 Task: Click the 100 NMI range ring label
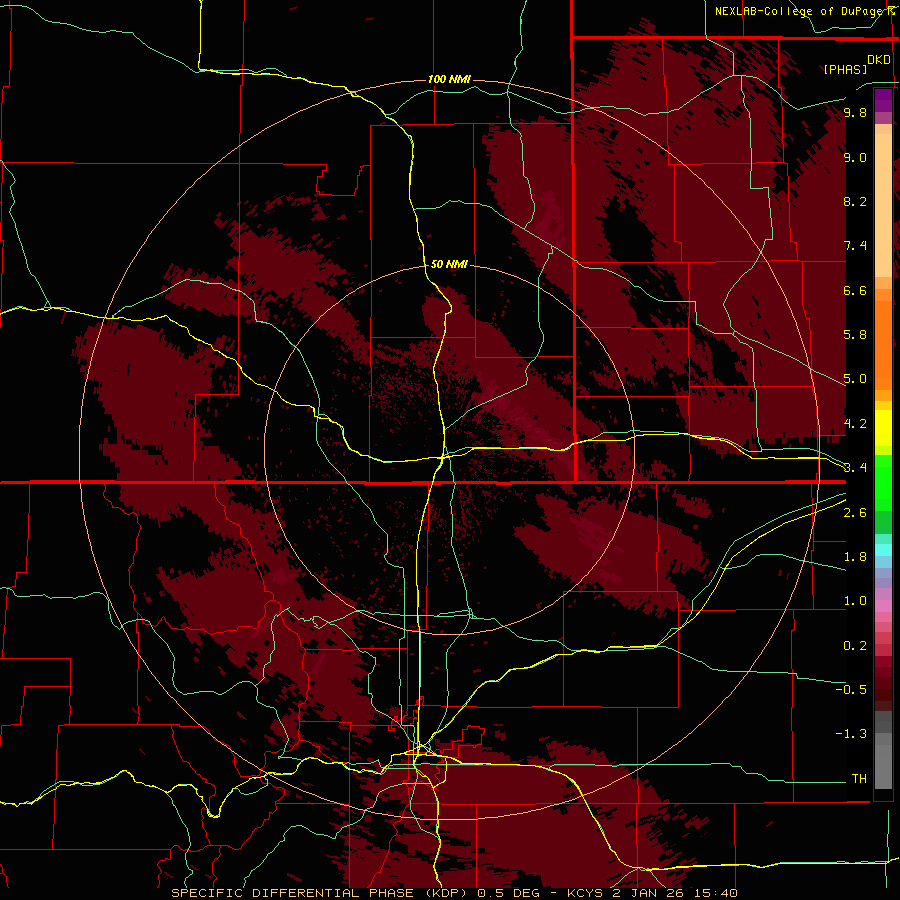tap(449, 79)
